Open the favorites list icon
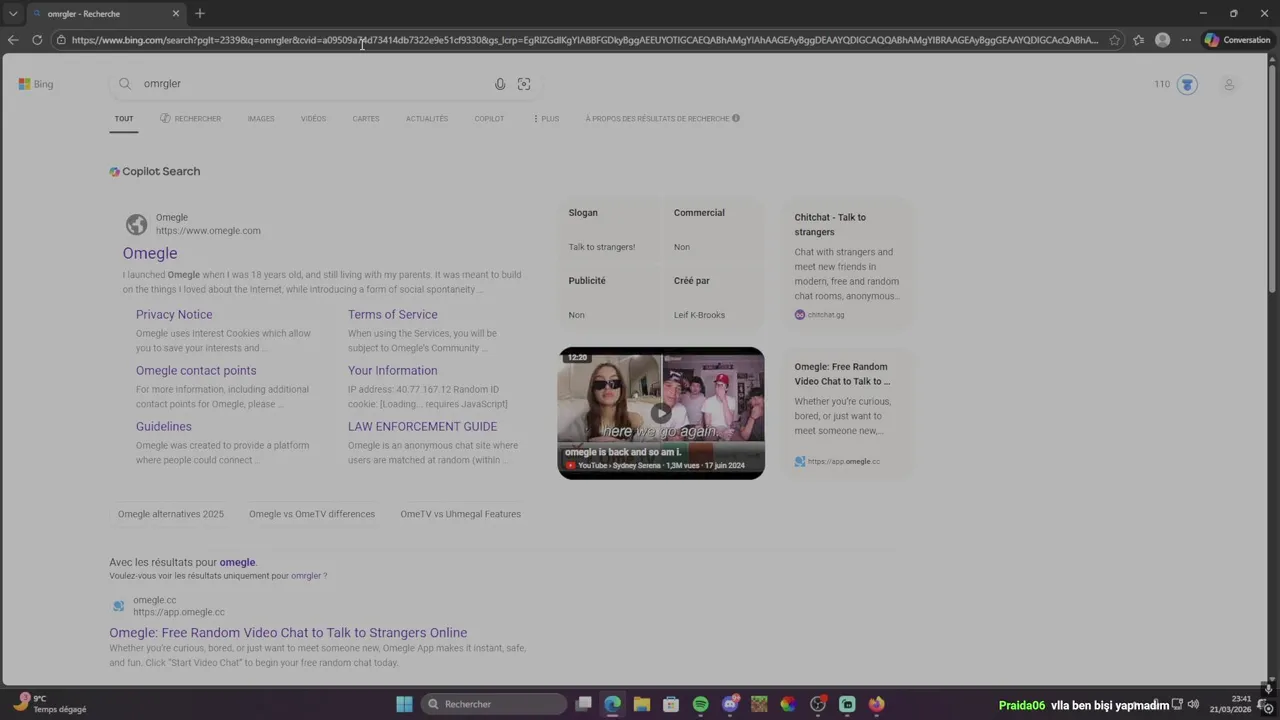Image resolution: width=1280 pixels, height=720 pixels. (1139, 40)
